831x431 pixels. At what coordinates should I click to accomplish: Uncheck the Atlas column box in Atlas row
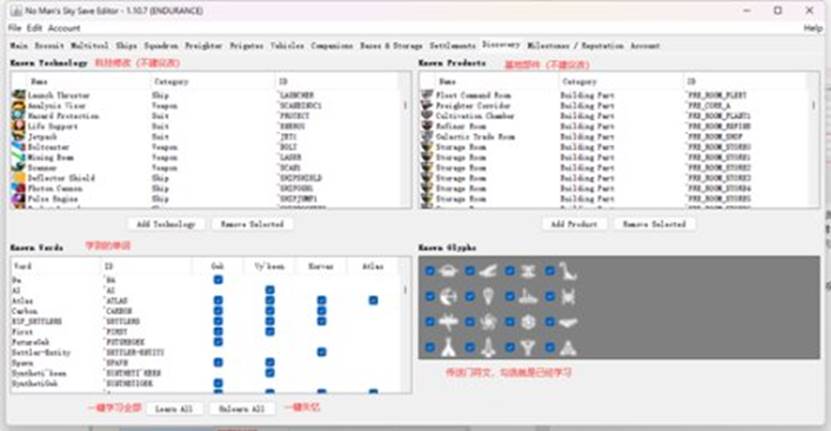374,300
